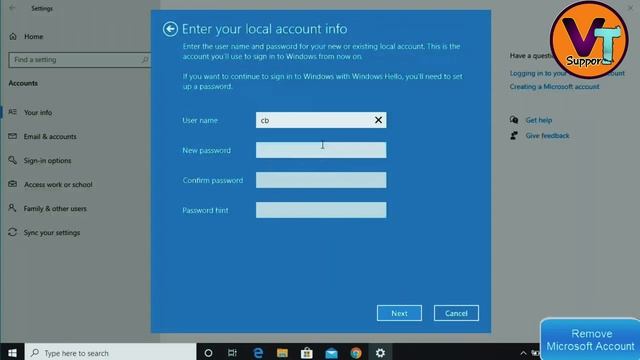Viewport: 640px width, 360px height.
Task: Open Mail app from taskbar
Action: pos(331,353)
